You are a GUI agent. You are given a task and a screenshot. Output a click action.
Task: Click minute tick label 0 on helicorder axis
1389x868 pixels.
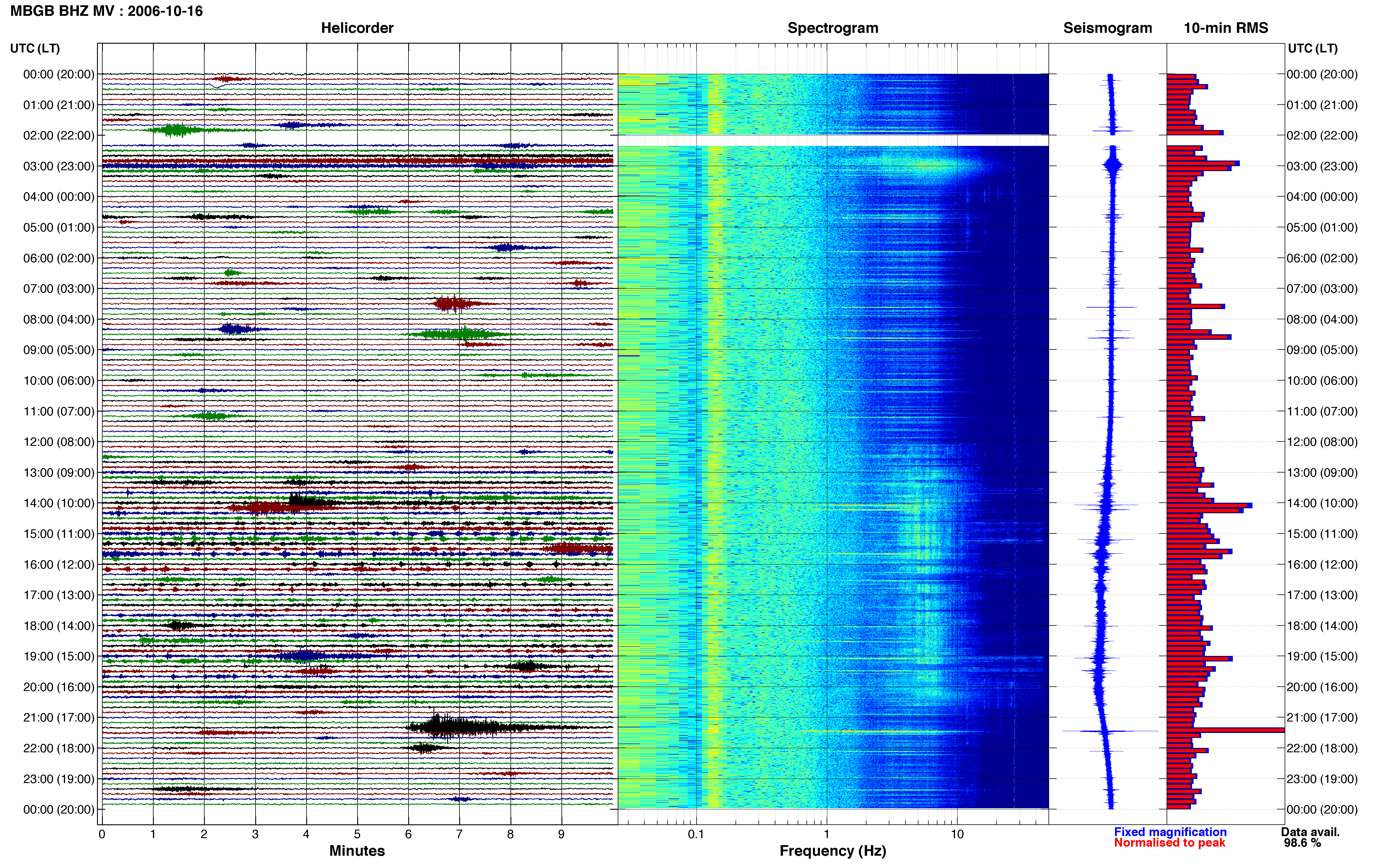pyautogui.click(x=102, y=834)
